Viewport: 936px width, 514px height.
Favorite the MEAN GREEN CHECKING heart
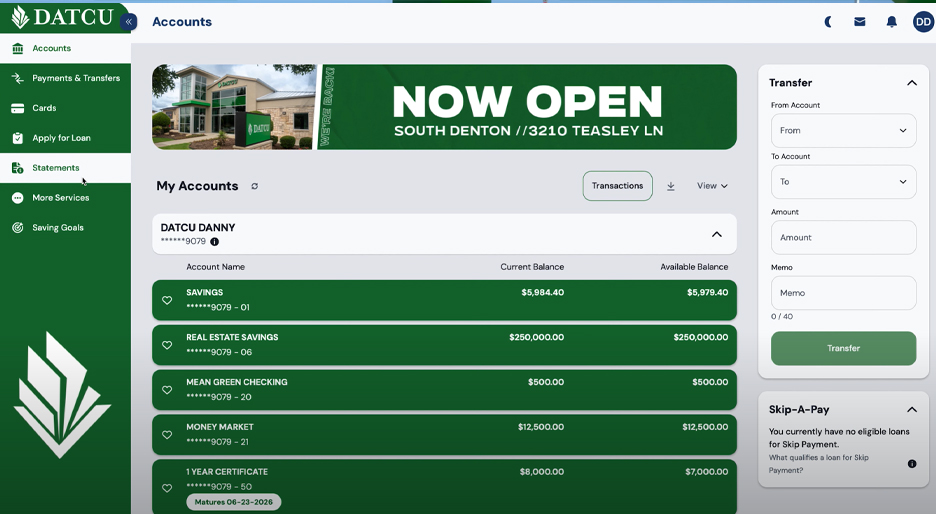(x=167, y=390)
